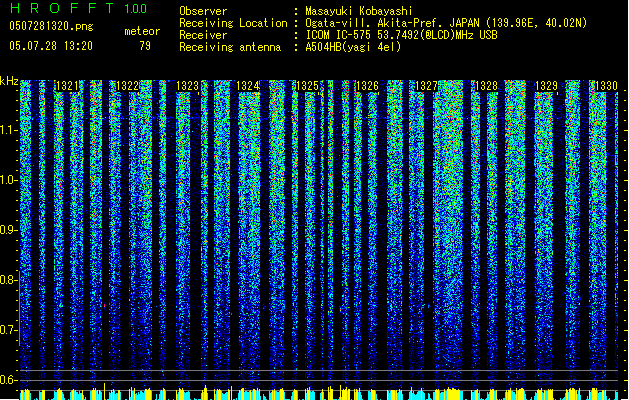Click the 1328 time marker
The width and height of the screenshot is (629, 400).
[486, 86]
